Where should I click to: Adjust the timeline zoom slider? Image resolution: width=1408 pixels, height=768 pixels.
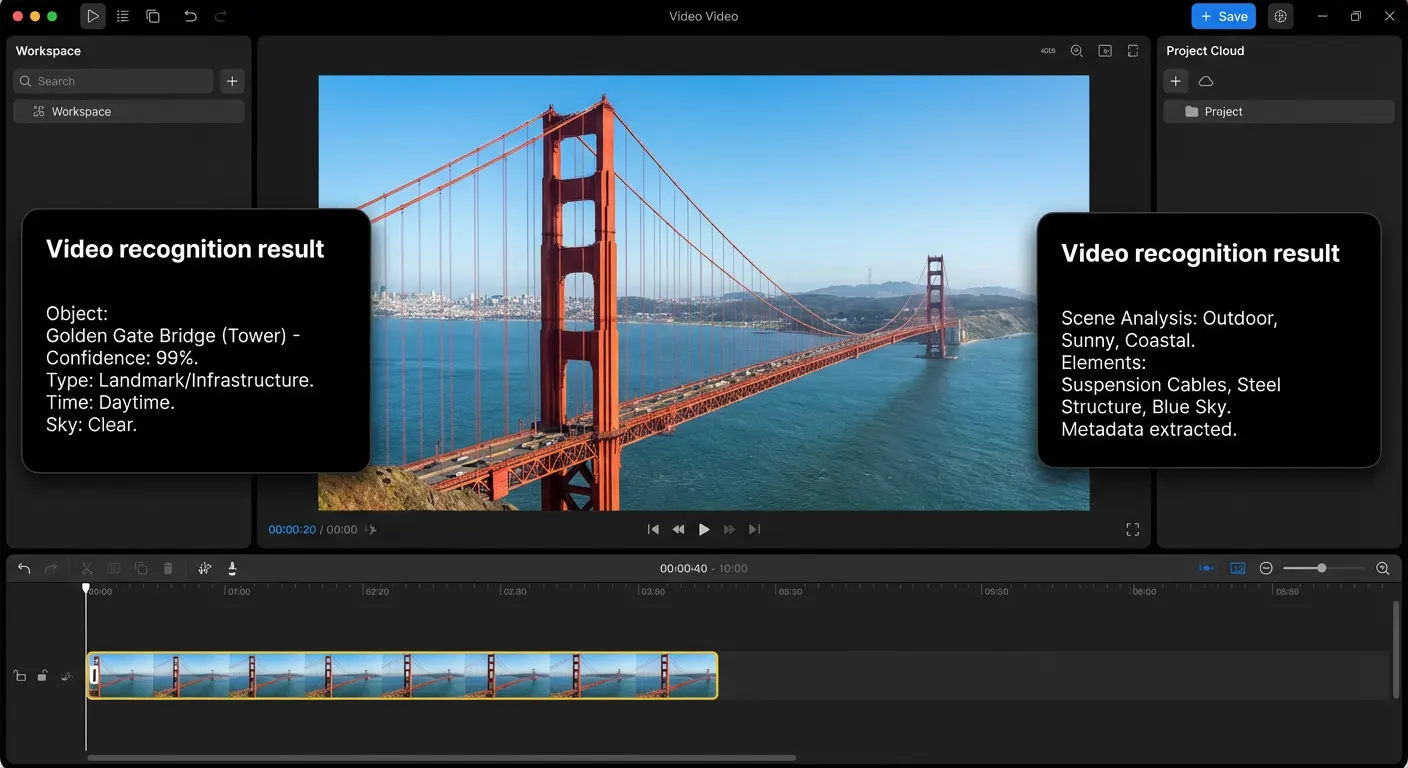1322,568
